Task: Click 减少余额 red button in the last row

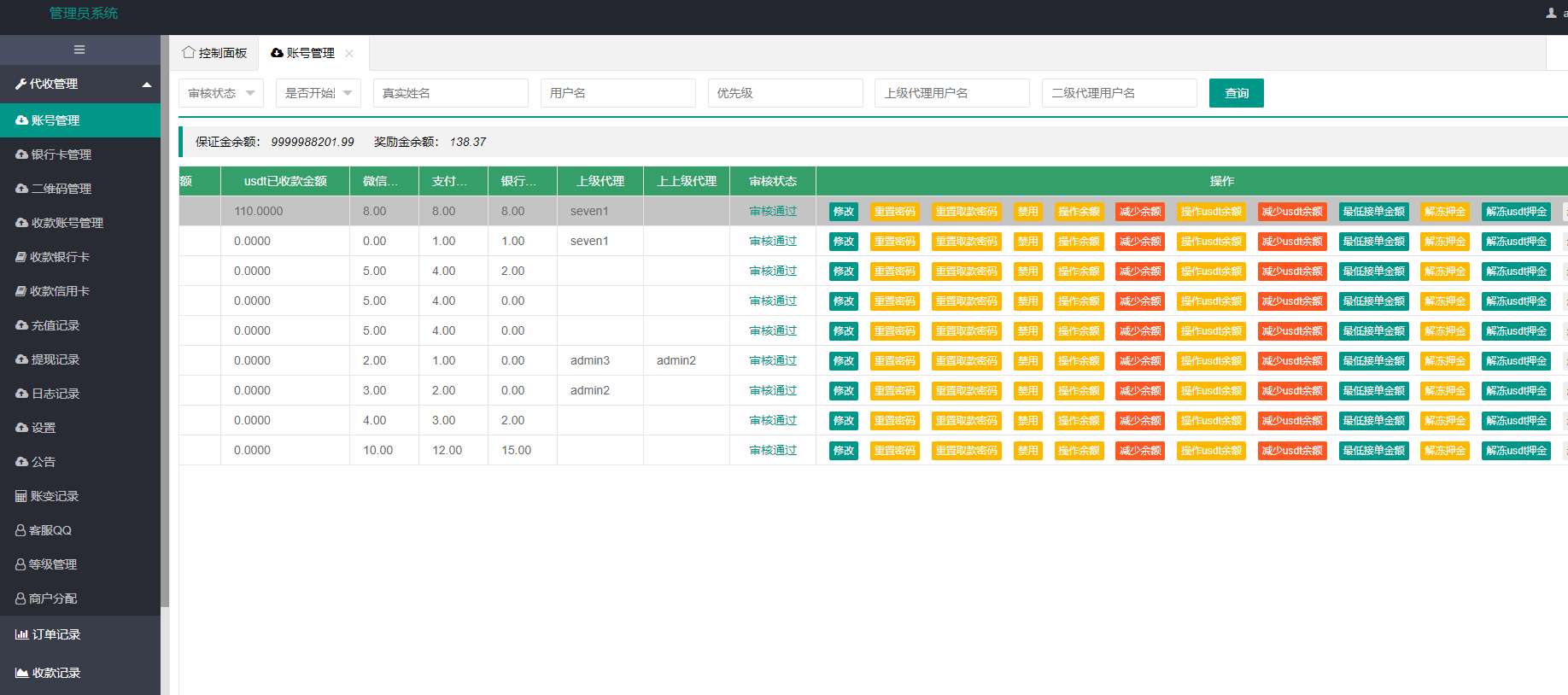Action: click(x=1140, y=451)
